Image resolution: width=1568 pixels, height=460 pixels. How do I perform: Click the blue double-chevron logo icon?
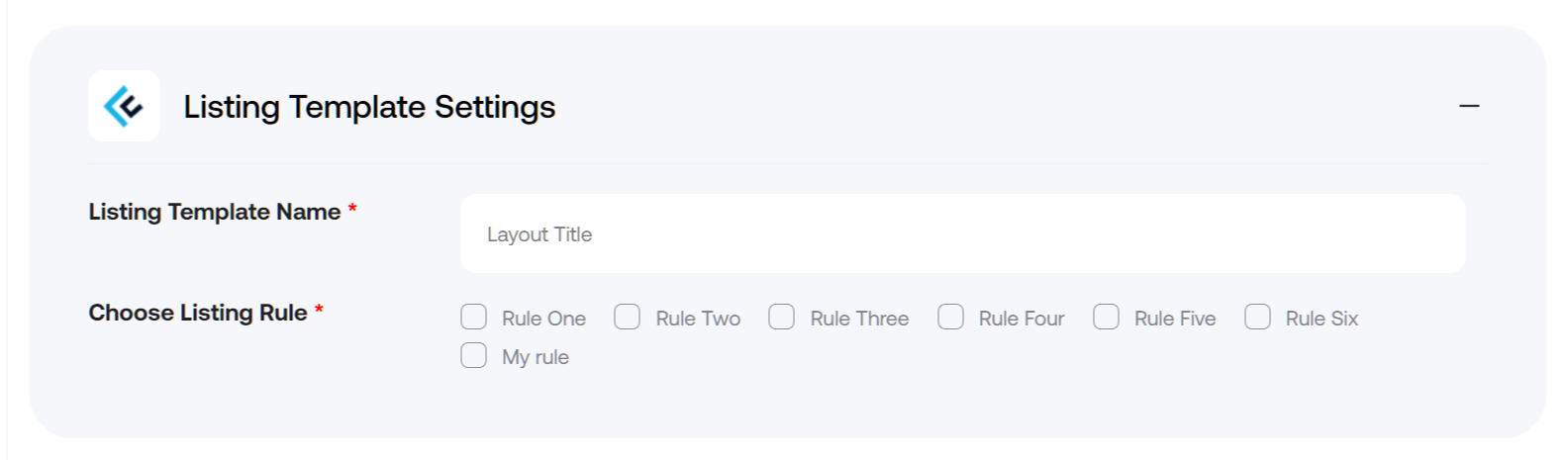tap(124, 106)
